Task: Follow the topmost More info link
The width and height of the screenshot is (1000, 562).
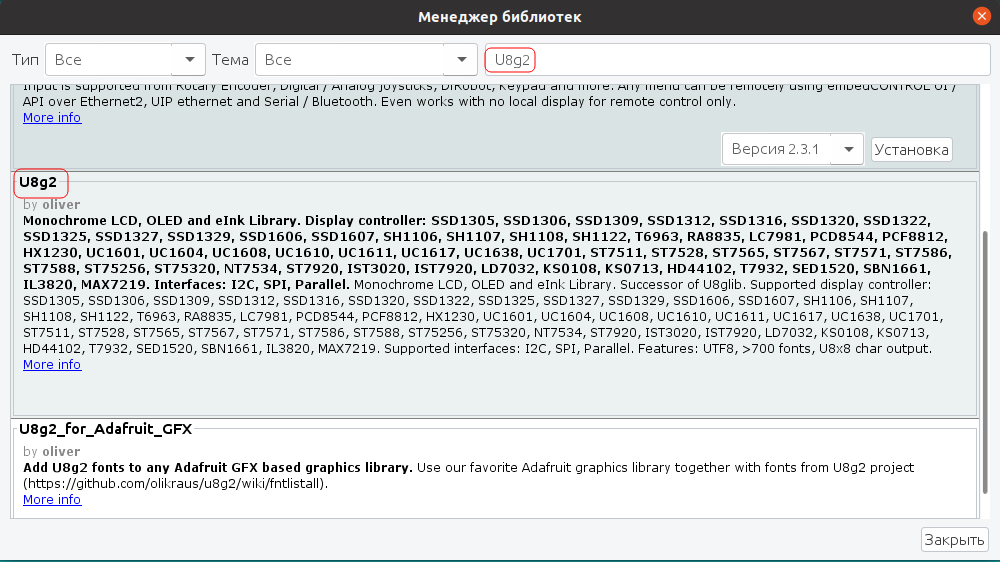Action: 52,118
